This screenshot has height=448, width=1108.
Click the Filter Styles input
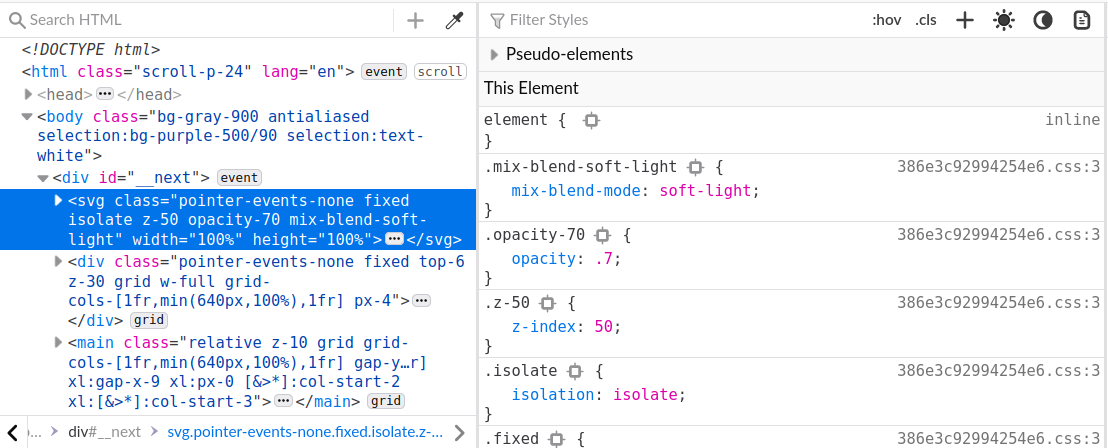(680, 20)
